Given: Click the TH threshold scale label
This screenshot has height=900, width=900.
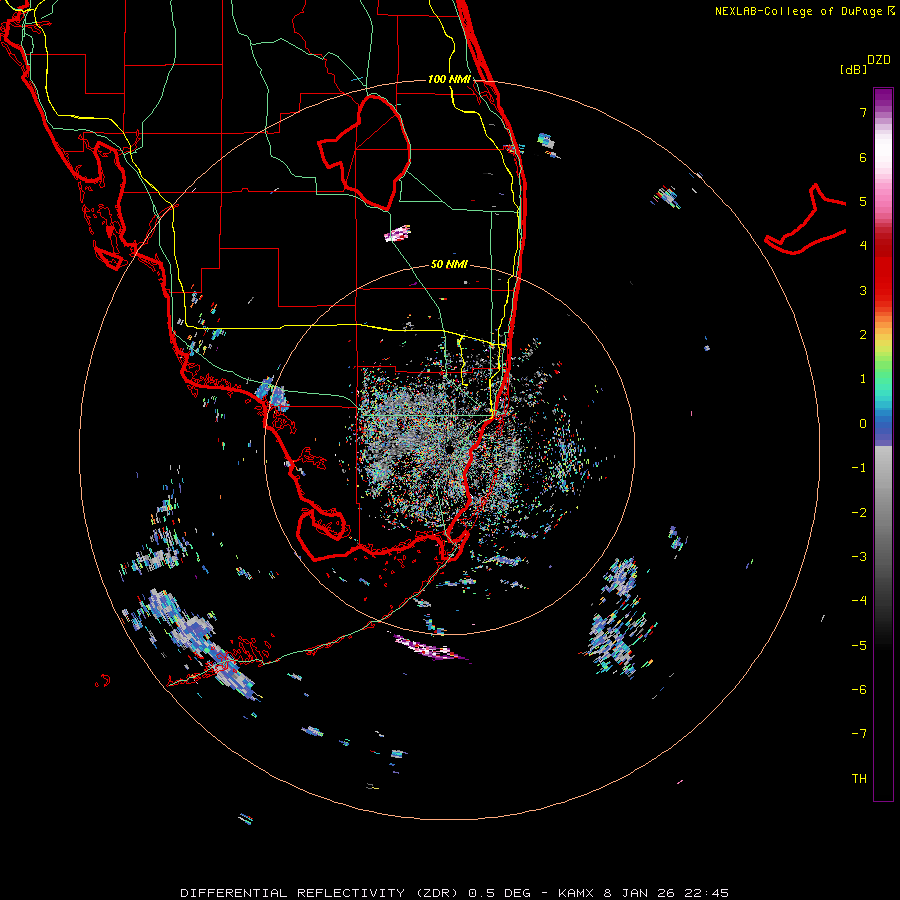Looking at the screenshot, I should coord(859,778).
